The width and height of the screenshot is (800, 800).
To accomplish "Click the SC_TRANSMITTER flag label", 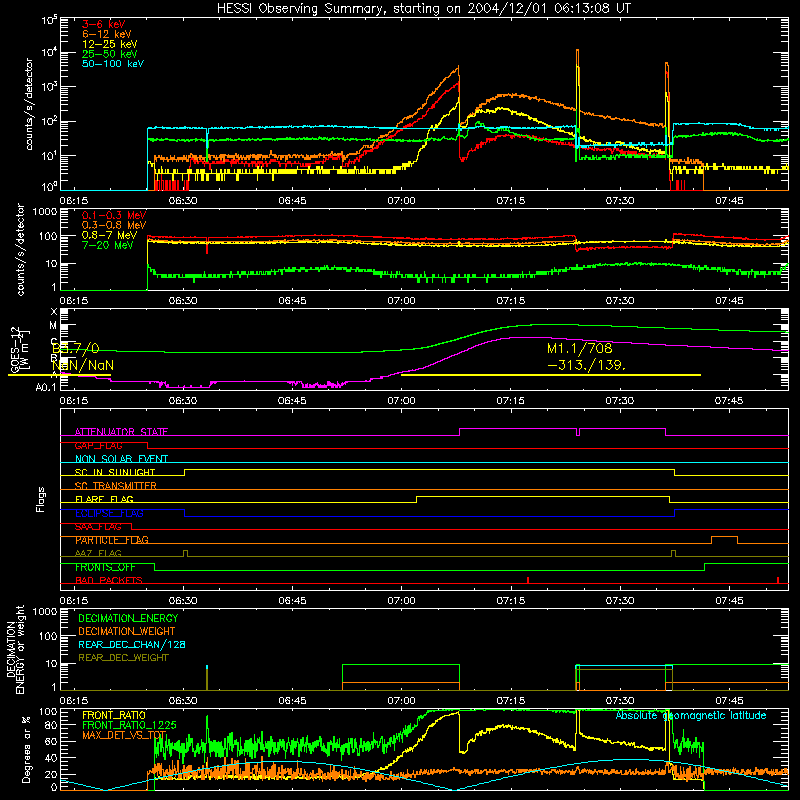I will pos(116,486).
